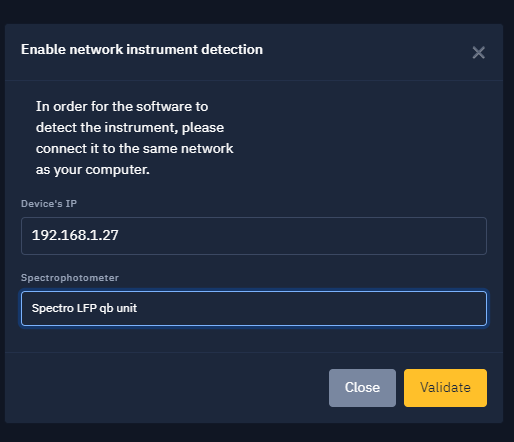Click the 'connect it to the same network' line

point(135,149)
